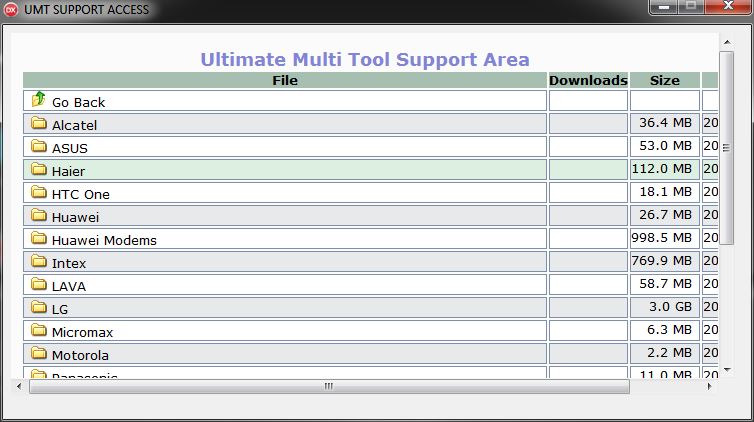The height and width of the screenshot is (422, 754).
Task: Open the Huawei Modems folder icon
Action: coord(39,238)
